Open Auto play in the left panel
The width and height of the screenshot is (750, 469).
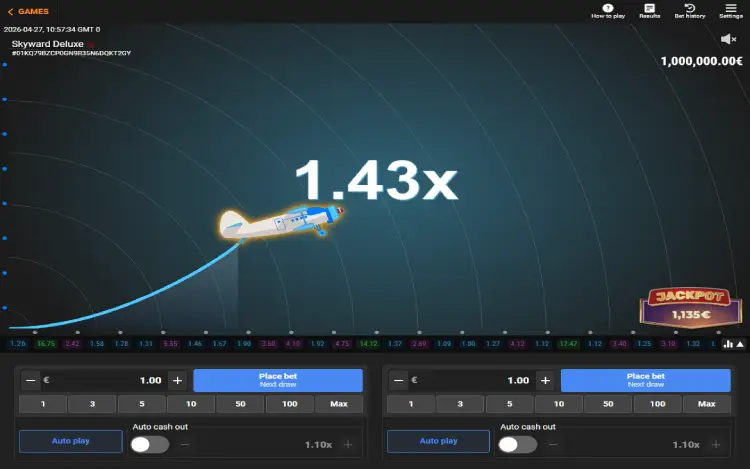pos(71,441)
